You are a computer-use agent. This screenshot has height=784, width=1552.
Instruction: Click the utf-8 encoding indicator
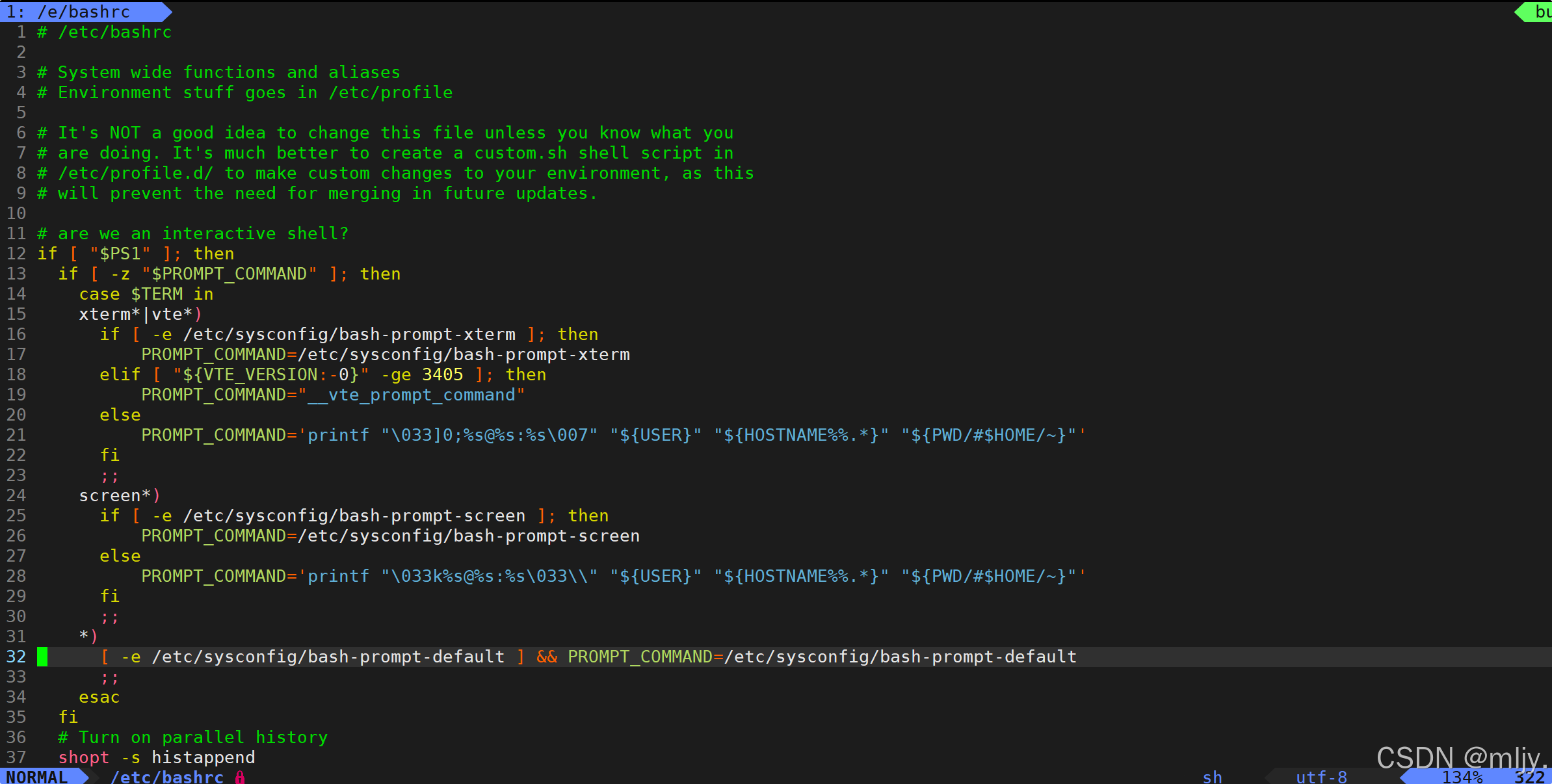[1321, 777]
